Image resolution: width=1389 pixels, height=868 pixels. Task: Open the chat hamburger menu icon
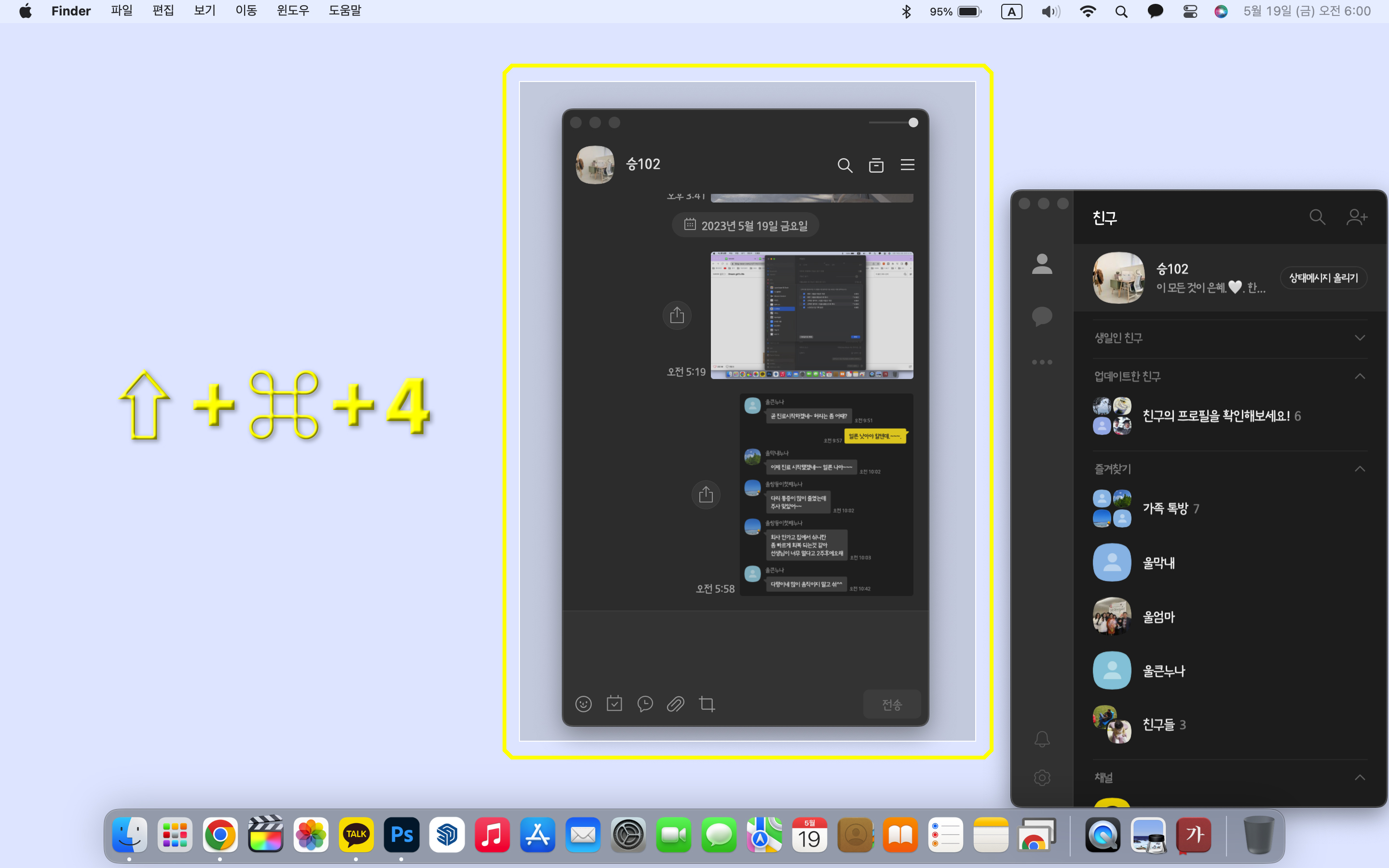[x=908, y=165]
